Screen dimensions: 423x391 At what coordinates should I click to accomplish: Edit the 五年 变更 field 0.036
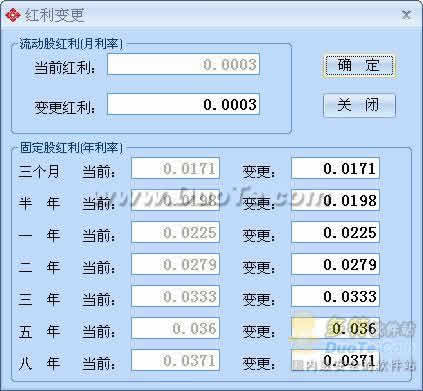point(335,328)
